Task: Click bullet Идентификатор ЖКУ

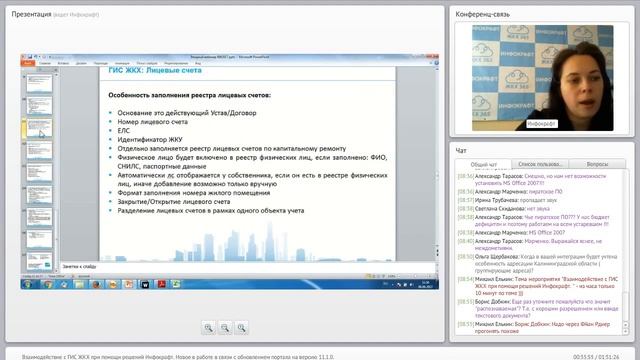Action: 150,140
